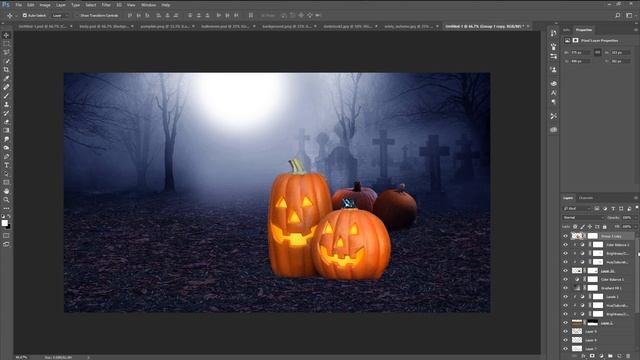Select the Horizontal Type tool
The height and width of the screenshot is (360, 640).
point(6,165)
